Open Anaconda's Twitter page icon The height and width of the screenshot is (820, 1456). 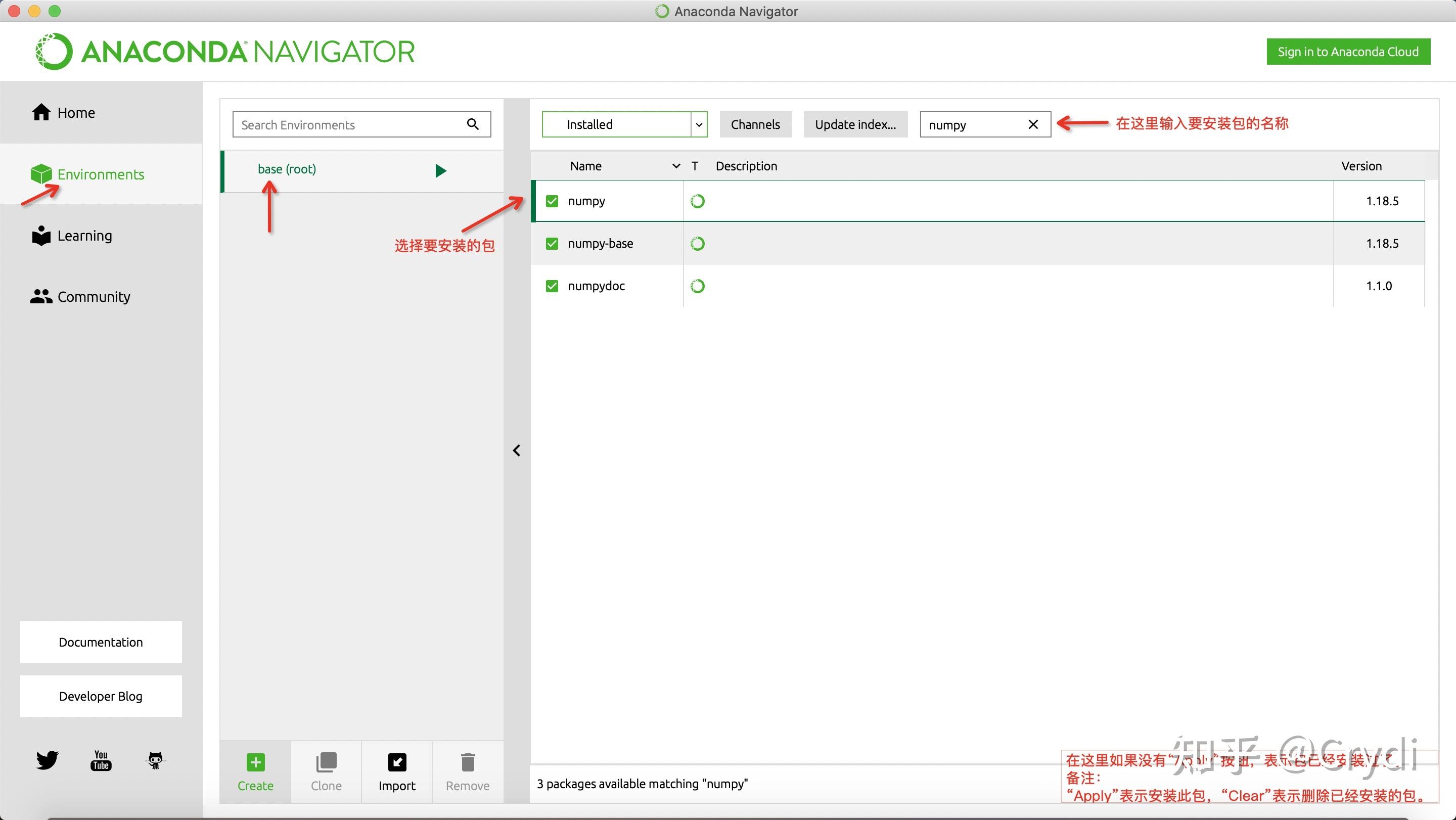(x=47, y=760)
